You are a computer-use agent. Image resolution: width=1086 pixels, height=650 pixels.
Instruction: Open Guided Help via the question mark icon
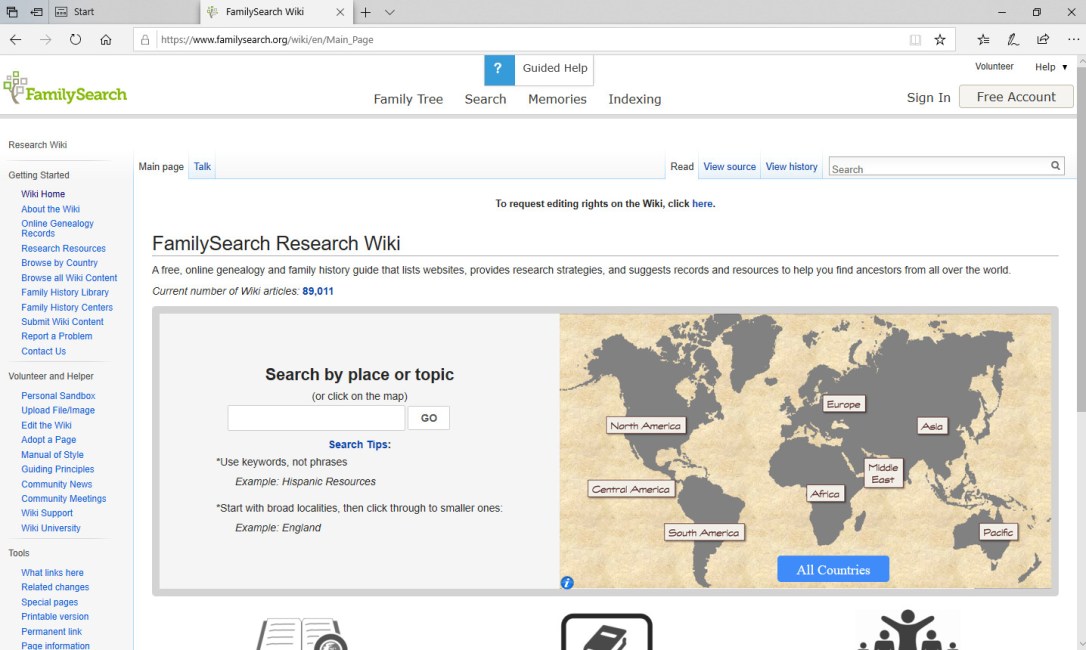(498, 69)
